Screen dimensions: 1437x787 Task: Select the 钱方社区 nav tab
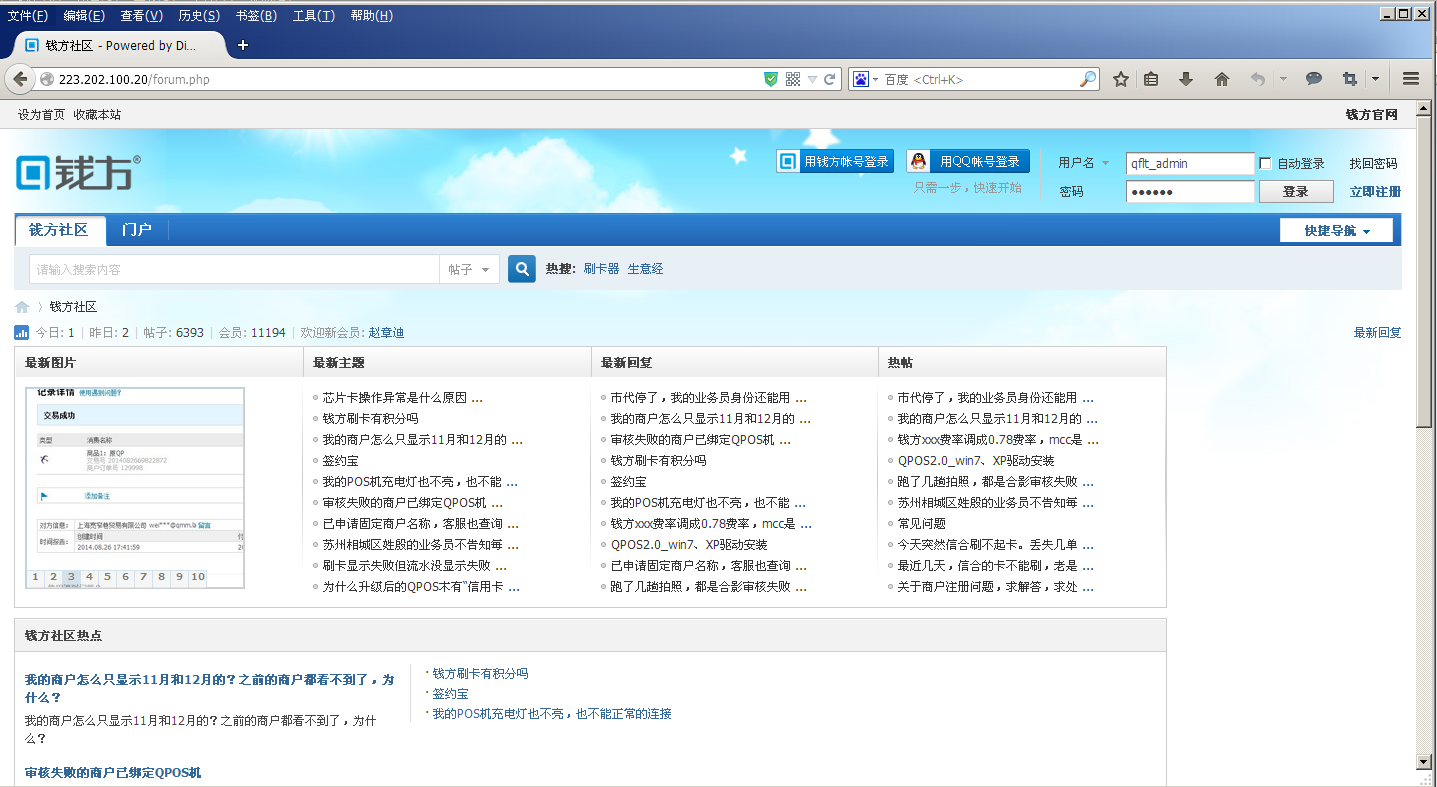pyautogui.click(x=59, y=230)
